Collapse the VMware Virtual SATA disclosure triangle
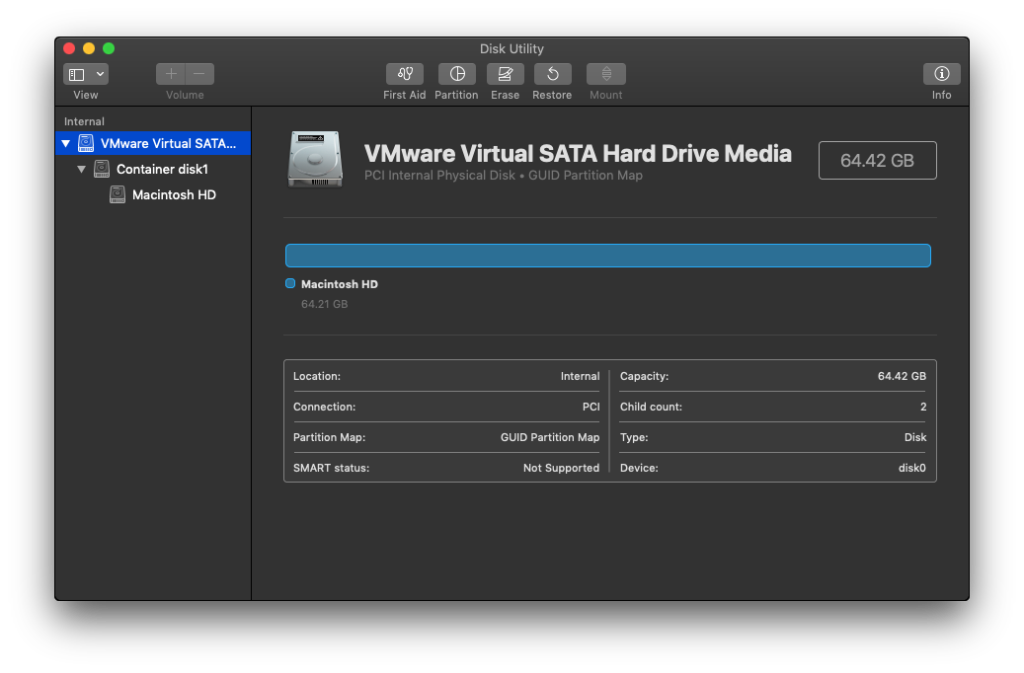The image size is (1024, 673). [x=66, y=144]
